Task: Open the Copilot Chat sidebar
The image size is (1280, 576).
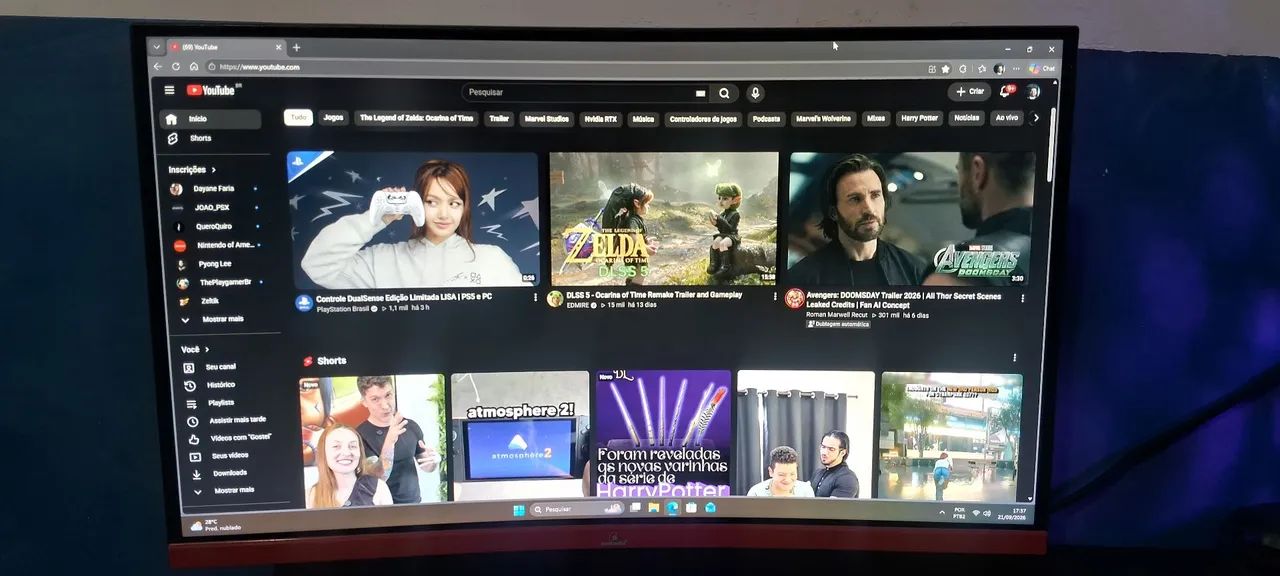Action: click(1041, 69)
